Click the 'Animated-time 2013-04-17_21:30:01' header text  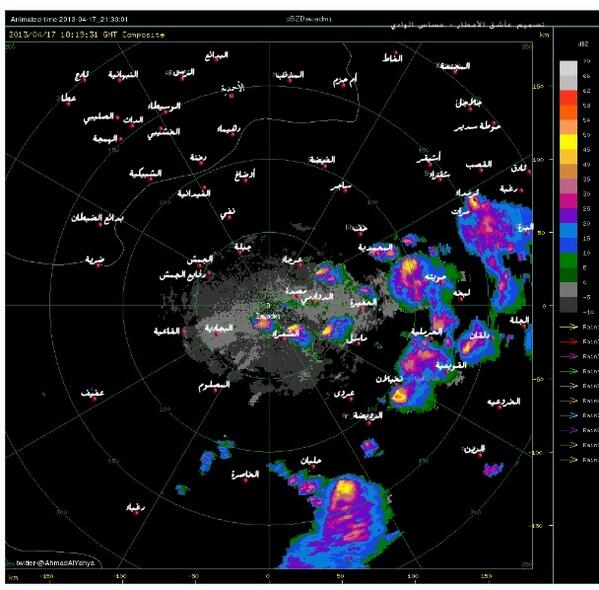(69, 19)
